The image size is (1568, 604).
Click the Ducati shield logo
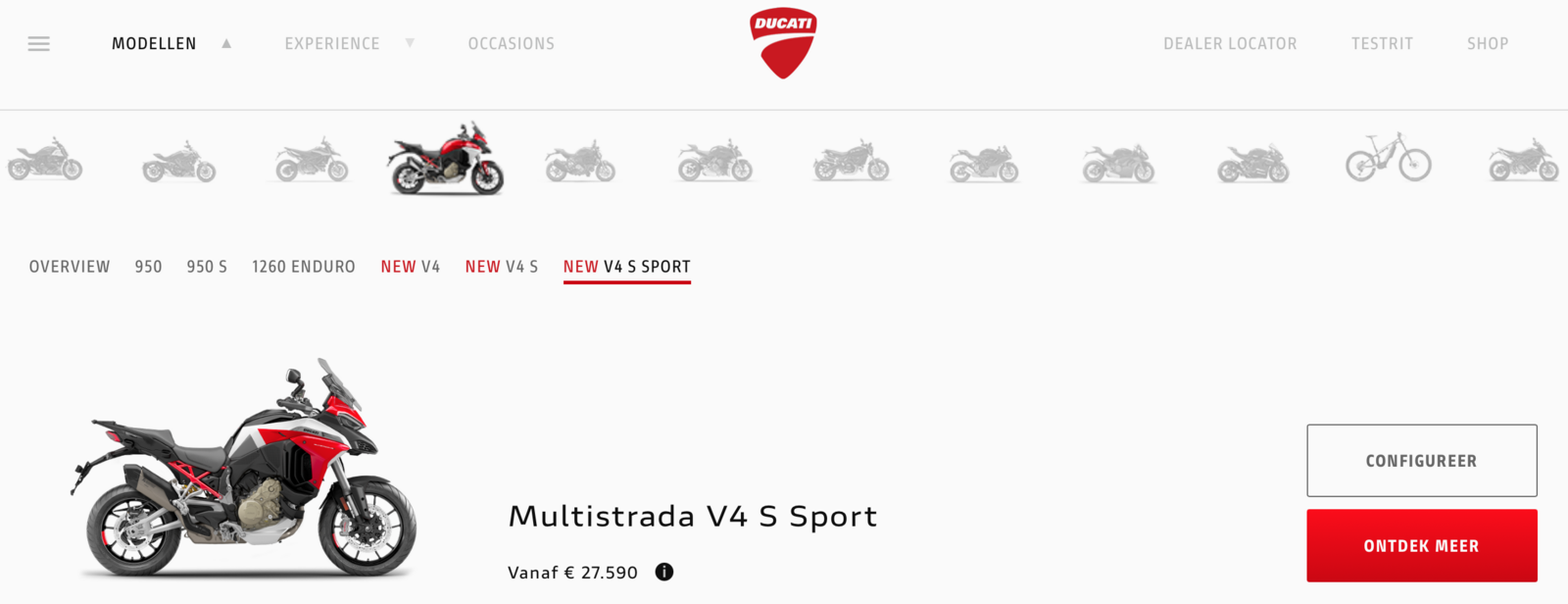[783, 43]
